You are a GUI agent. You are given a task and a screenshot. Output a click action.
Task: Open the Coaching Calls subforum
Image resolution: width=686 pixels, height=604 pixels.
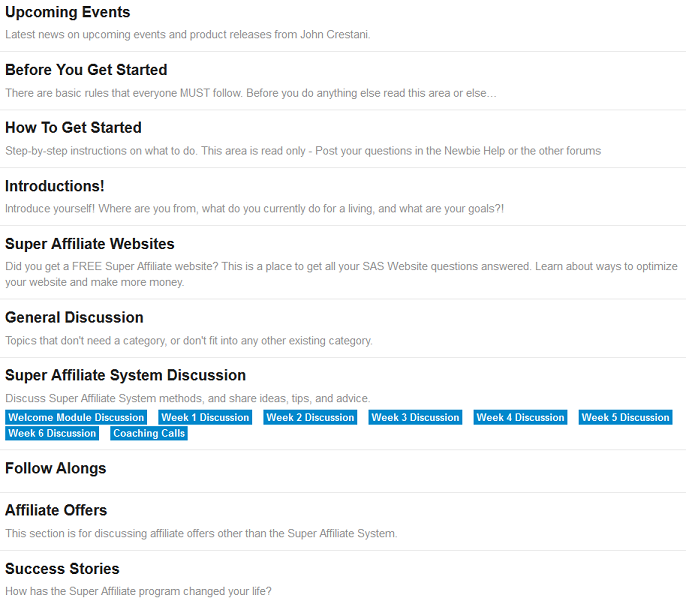pyautogui.click(x=149, y=433)
